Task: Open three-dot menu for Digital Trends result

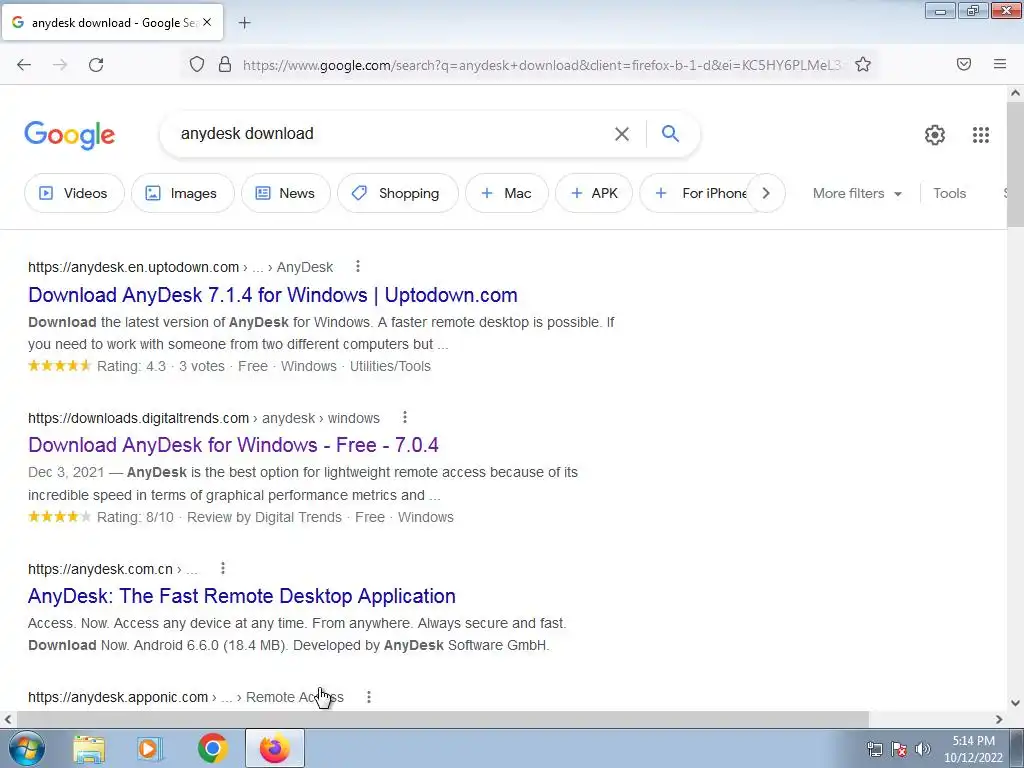Action: point(404,417)
